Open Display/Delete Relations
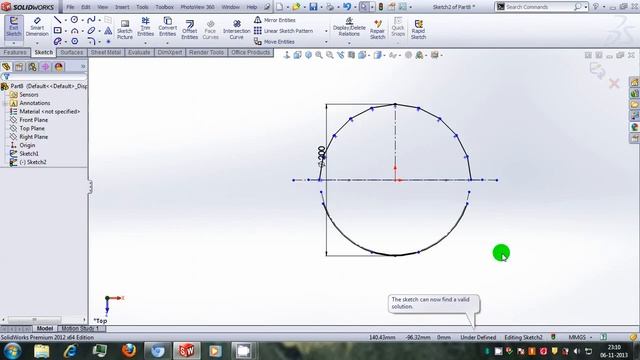 (x=349, y=27)
